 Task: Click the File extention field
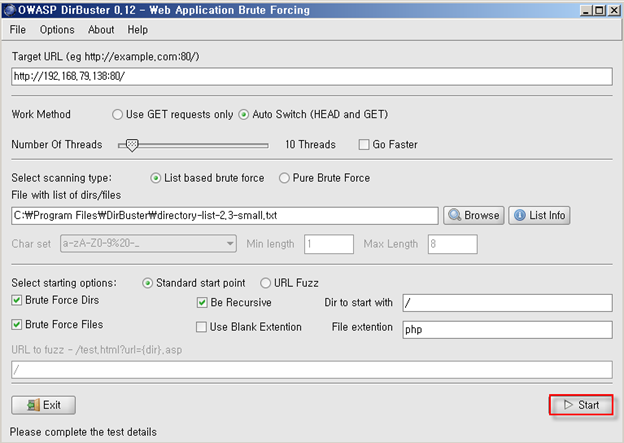(x=507, y=330)
